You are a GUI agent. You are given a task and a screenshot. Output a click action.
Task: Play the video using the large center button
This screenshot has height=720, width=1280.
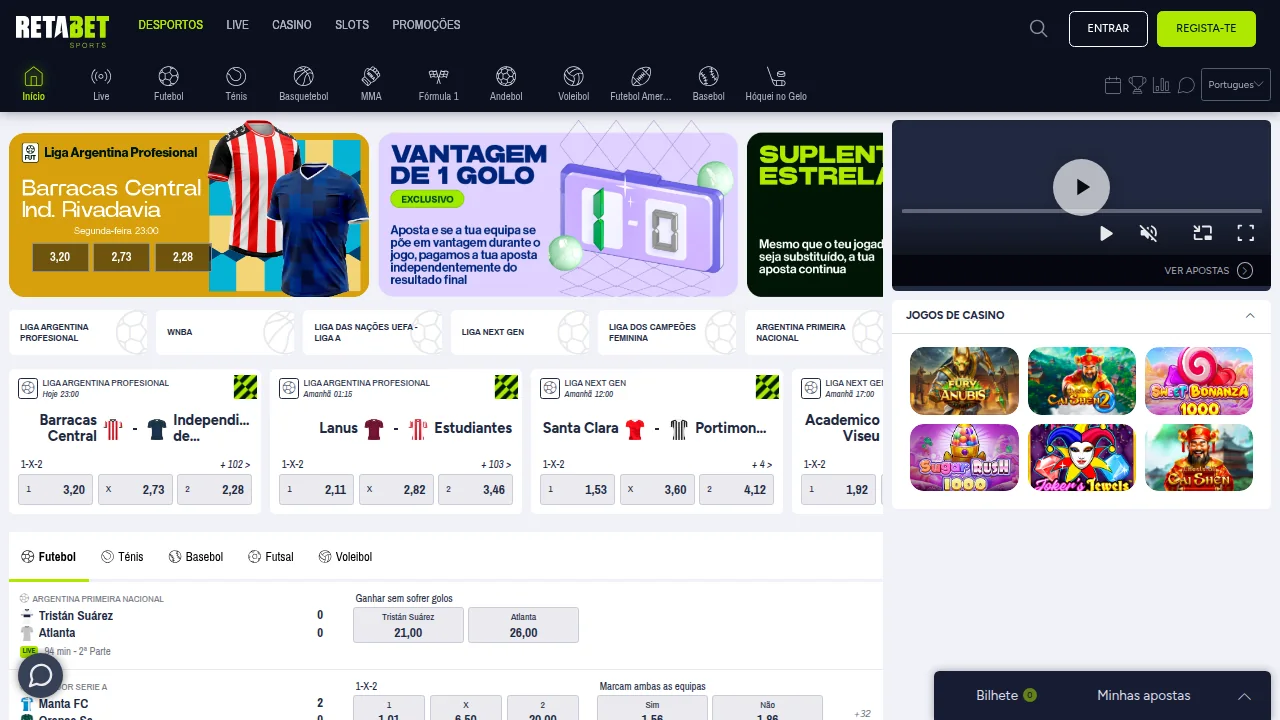[x=1081, y=187]
